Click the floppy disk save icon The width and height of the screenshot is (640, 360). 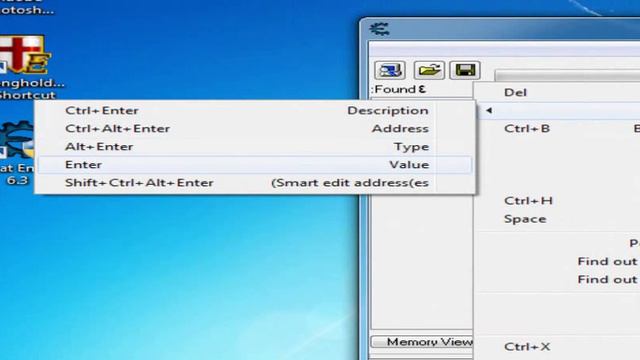(x=465, y=70)
